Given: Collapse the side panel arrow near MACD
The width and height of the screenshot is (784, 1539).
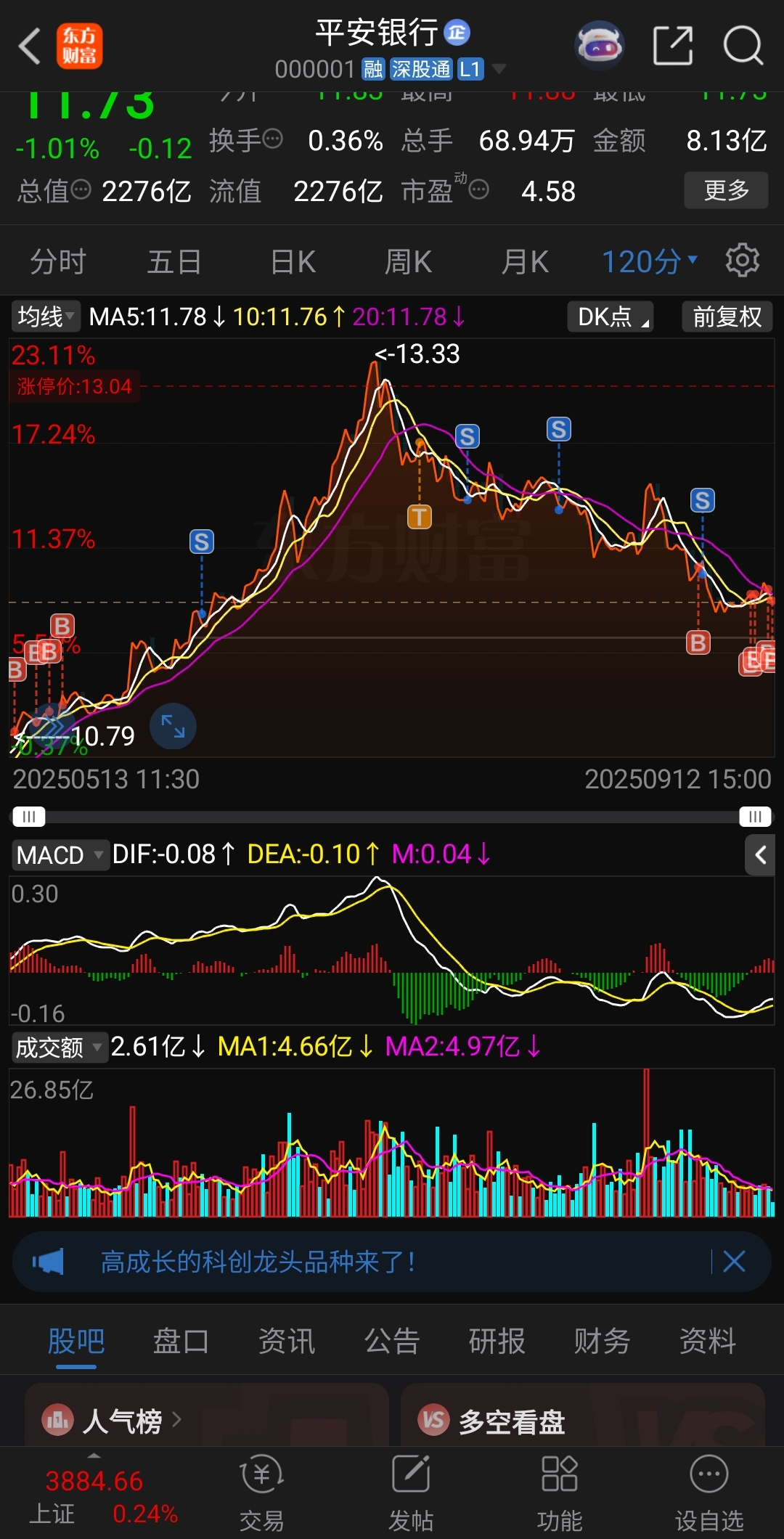Looking at the screenshot, I should click(x=760, y=855).
